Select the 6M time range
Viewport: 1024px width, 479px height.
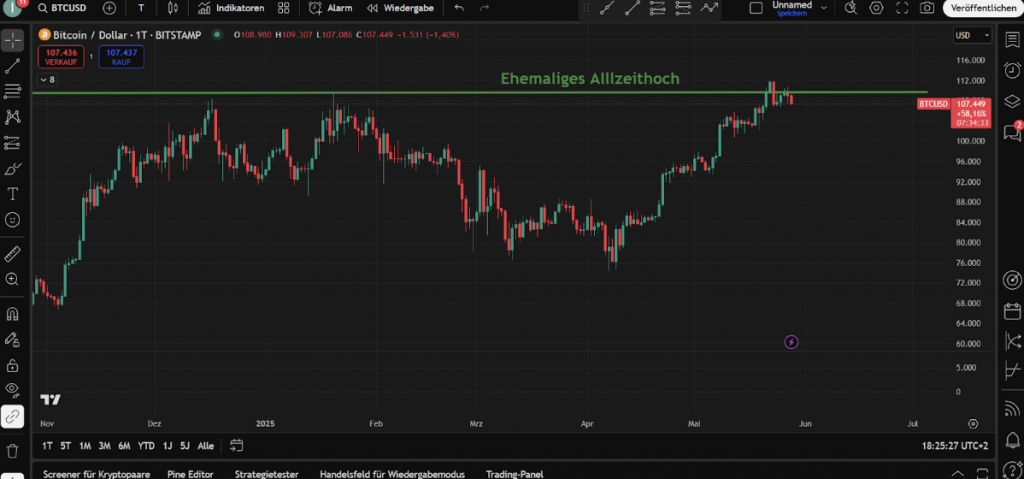(124, 446)
